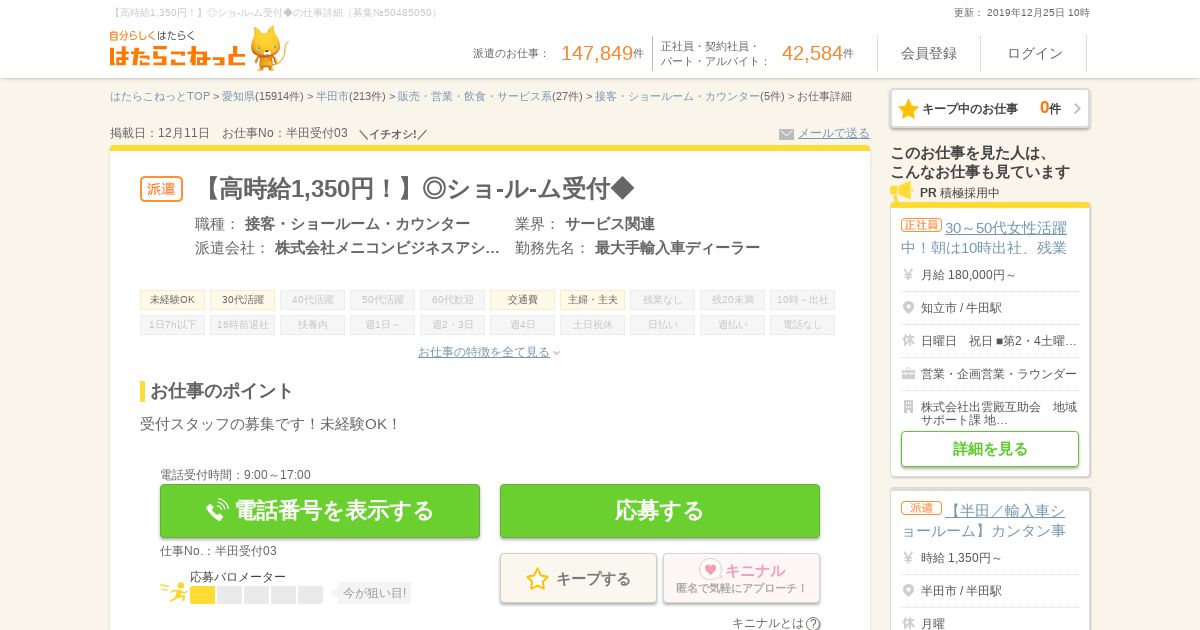The image size is (1200, 630).
Task: Open the 正社員・契約社員 42,584件 count
Action: [757, 53]
